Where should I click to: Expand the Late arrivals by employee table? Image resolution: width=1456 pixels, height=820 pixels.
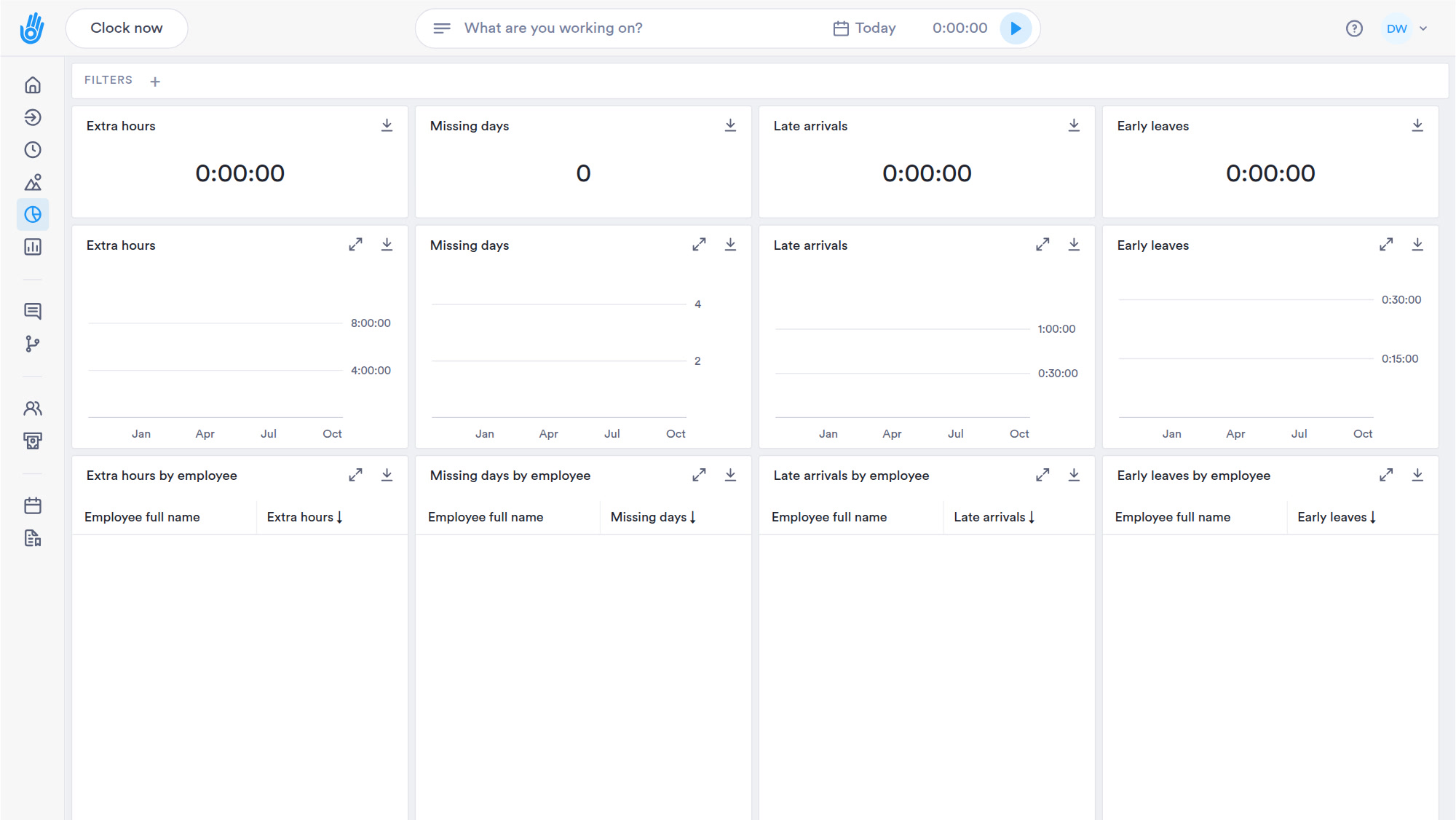[x=1042, y=475]
